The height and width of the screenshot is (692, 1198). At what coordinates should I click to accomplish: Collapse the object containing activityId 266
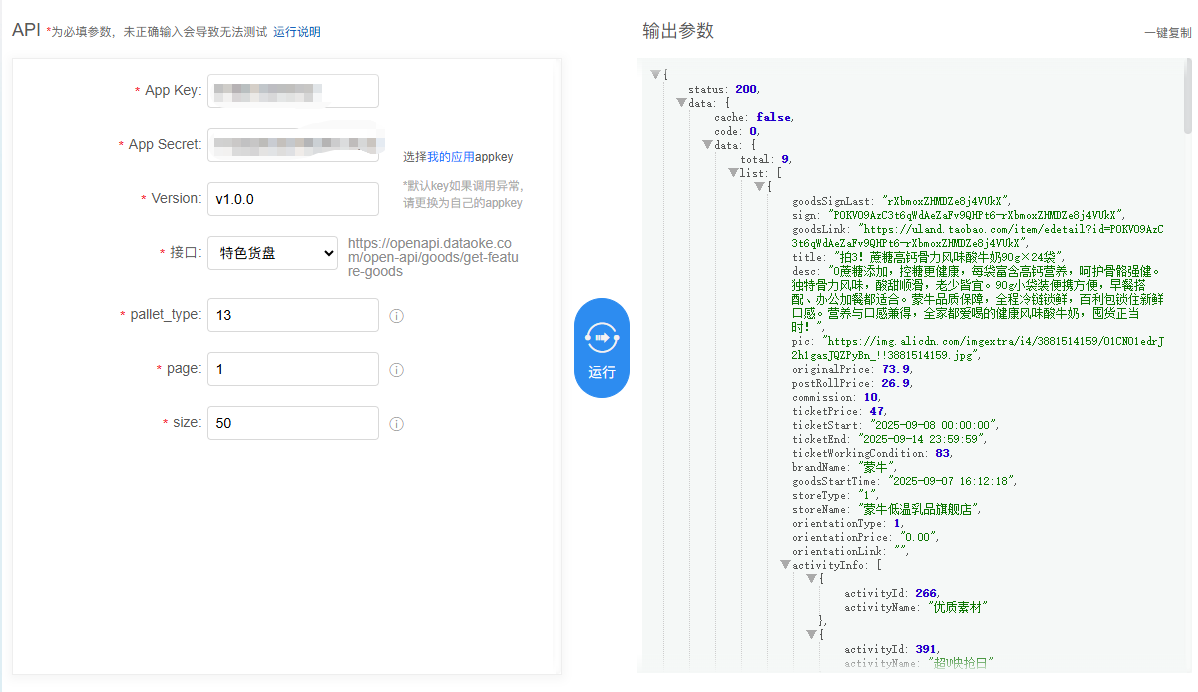coord(811,579)
